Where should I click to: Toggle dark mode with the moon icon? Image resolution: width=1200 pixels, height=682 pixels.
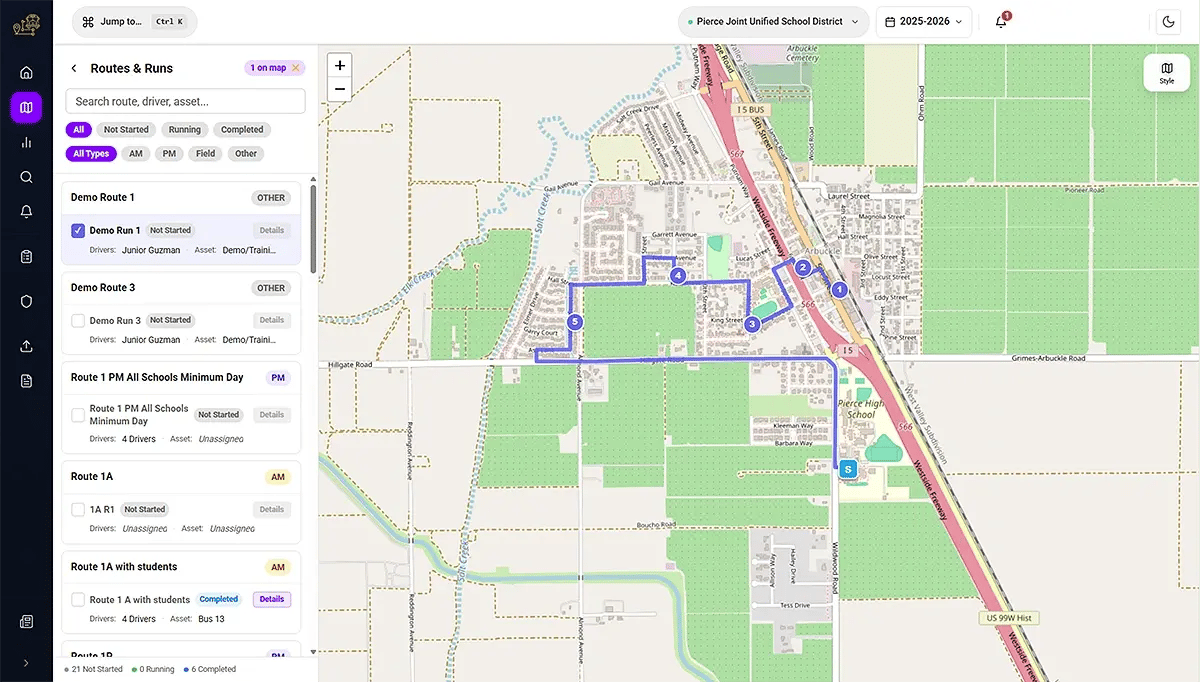coord(1167,22)
